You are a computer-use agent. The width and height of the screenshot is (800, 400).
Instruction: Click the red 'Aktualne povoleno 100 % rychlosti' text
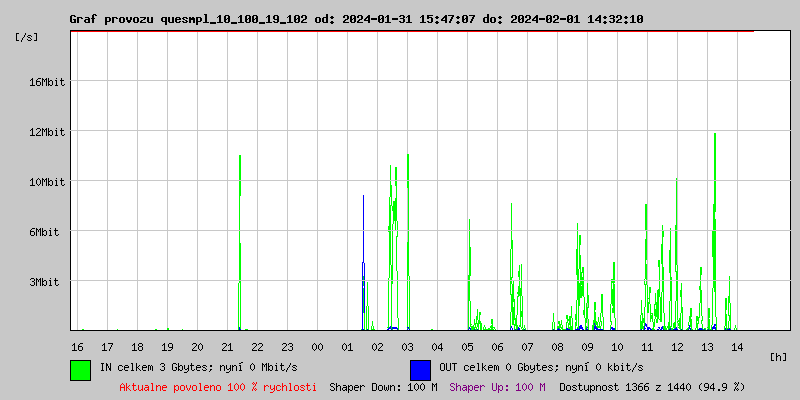(218, 387)
